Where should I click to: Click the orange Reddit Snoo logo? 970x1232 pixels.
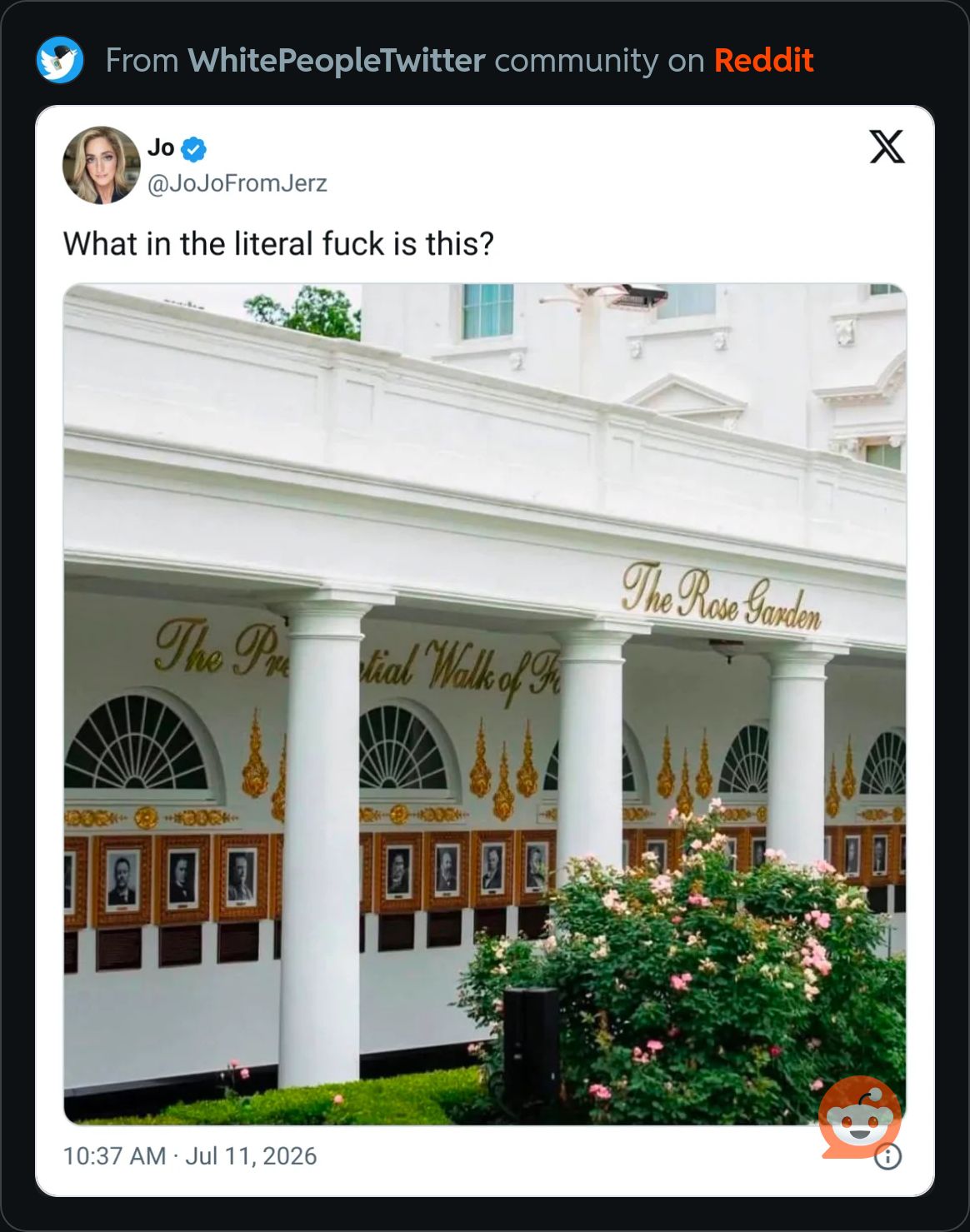point(860,1117)
